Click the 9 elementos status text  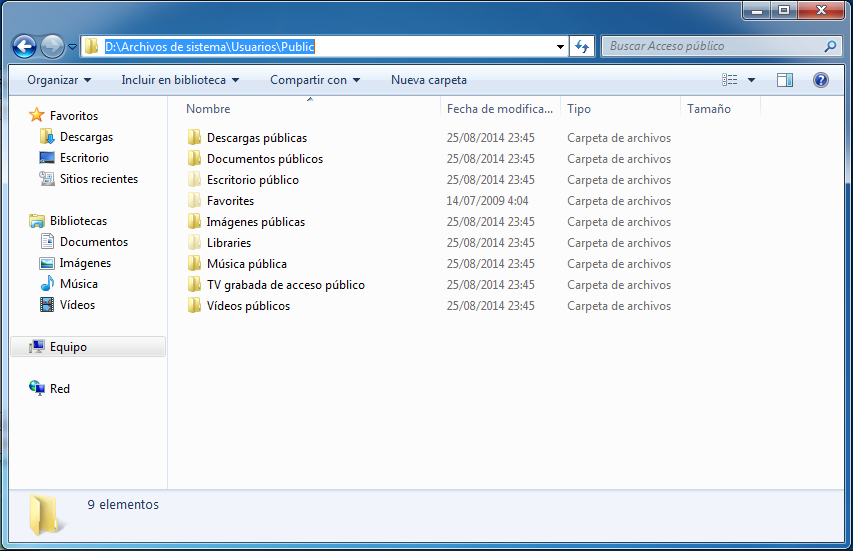point(123,505)
